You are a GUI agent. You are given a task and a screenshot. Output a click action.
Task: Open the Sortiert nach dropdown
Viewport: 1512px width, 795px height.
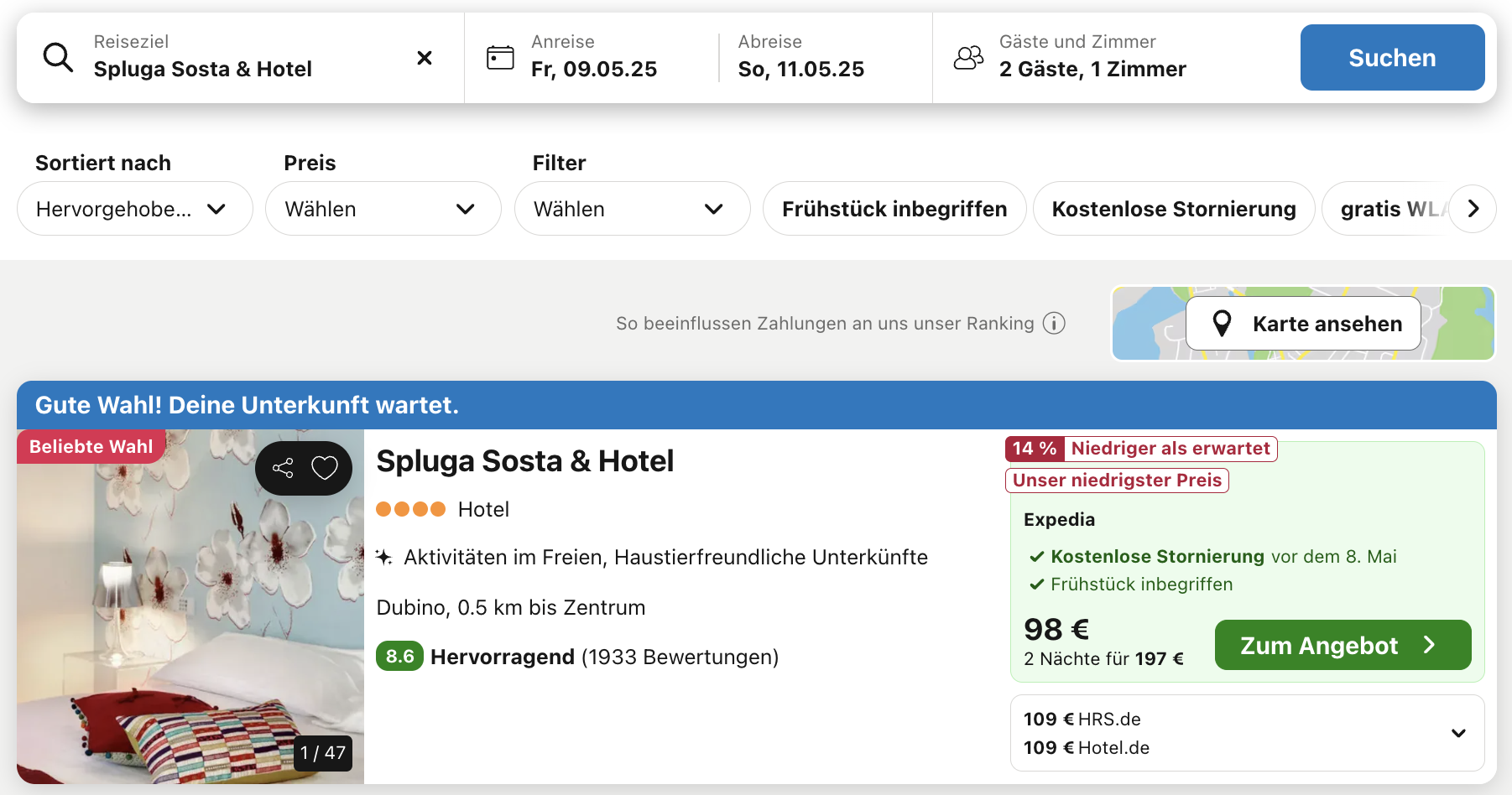pyautogui.click(x=134, y=209)
